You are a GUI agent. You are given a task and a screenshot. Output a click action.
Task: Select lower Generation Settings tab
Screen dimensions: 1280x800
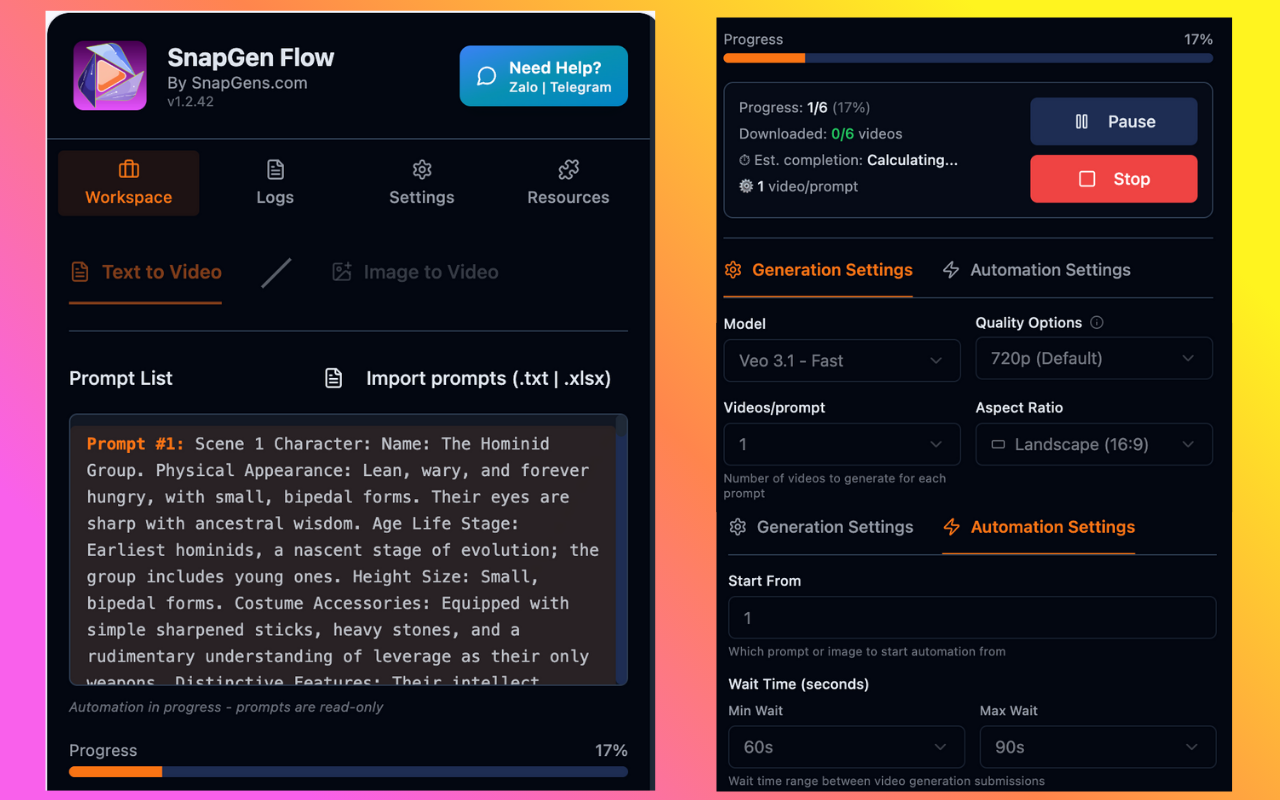click(822, 527)
